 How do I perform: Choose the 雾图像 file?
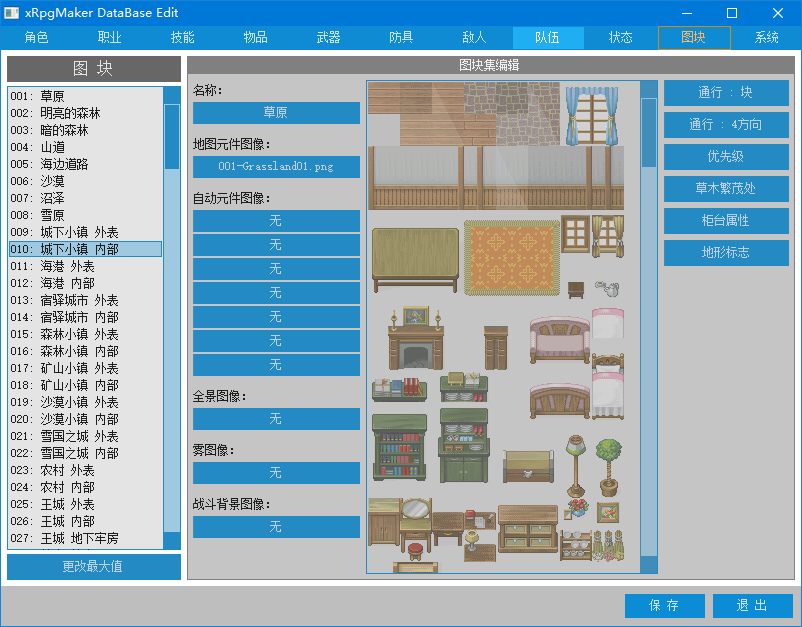[276, 473]
